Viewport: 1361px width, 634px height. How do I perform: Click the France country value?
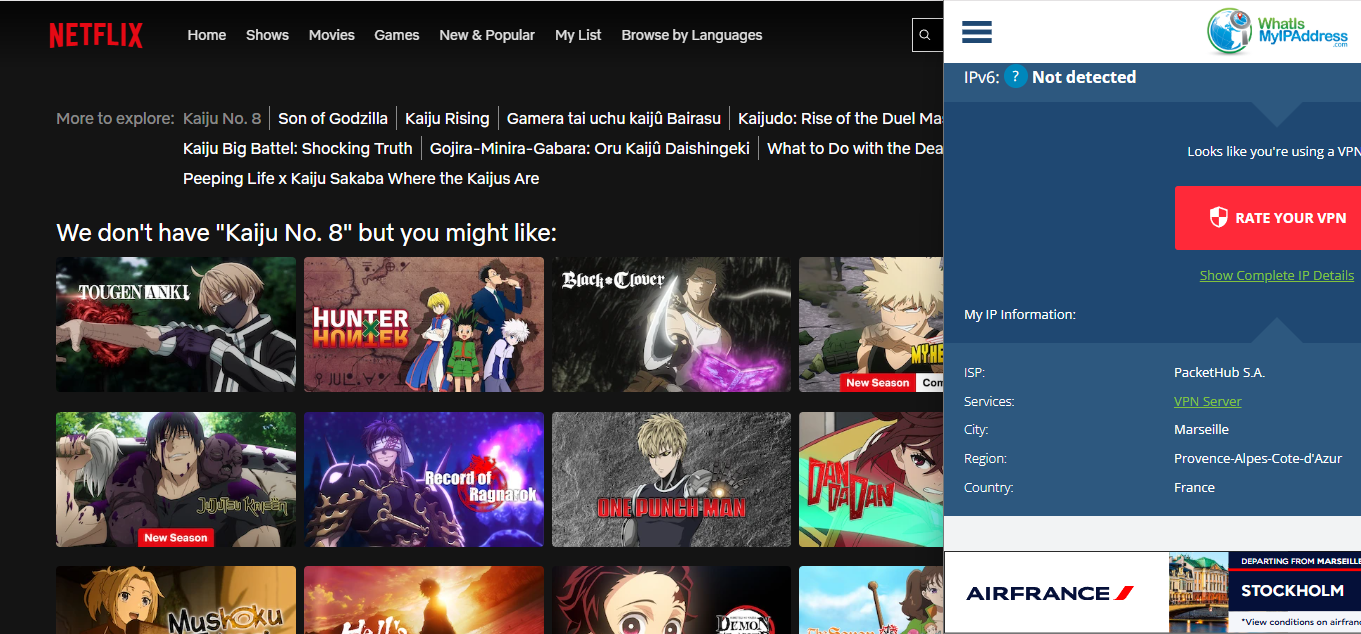(x=1194, y=487)
